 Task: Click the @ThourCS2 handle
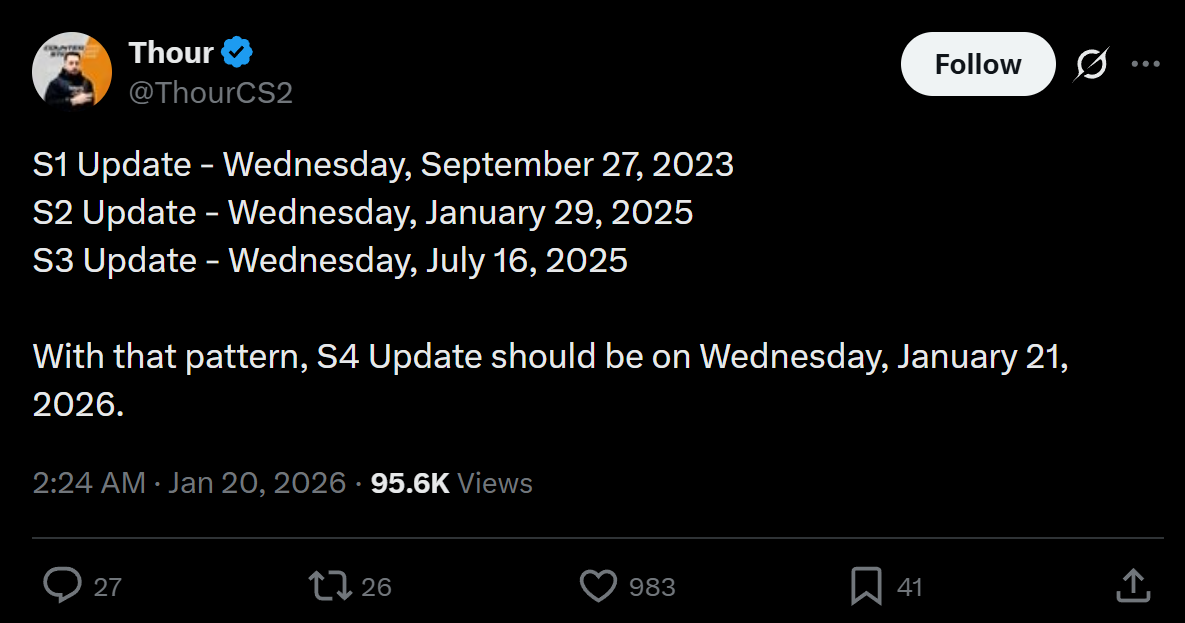tap(210, 93)
